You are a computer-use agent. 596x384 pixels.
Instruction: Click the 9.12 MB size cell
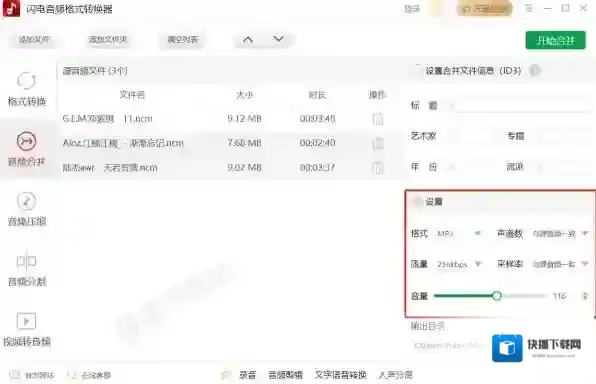[244, 119]
